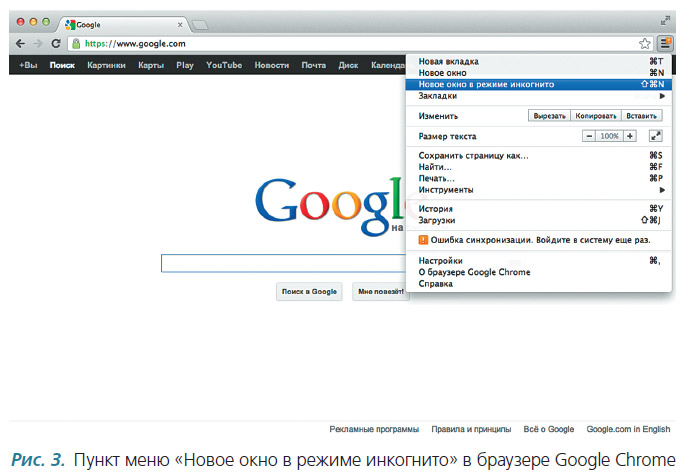Click the yellow minimize window button

33,21
